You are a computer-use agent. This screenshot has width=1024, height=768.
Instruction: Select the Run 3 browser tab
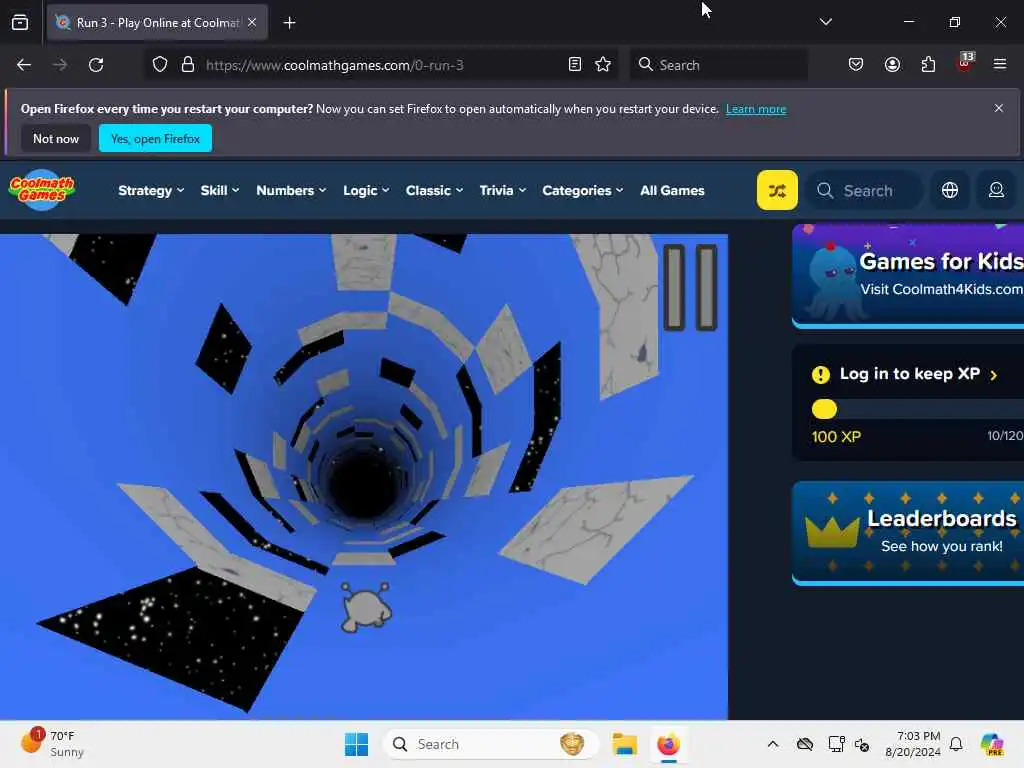coord(157,23)
